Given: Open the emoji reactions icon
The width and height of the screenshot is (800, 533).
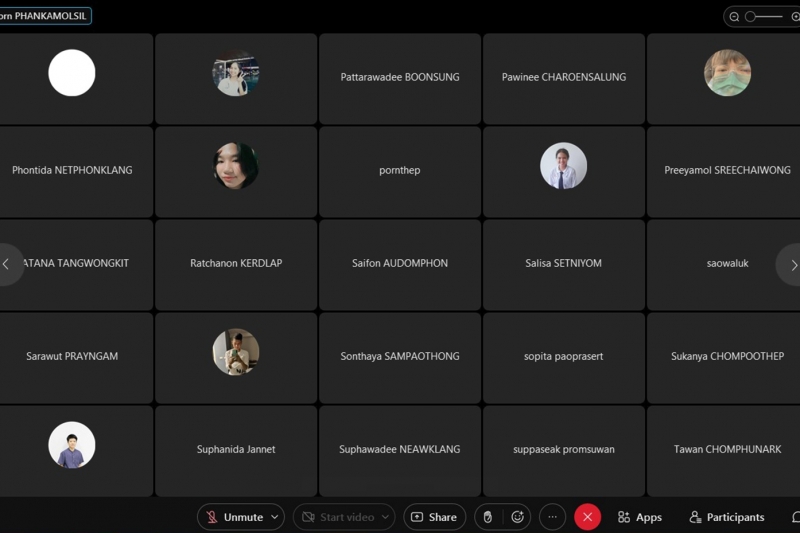Looking at the screenshot, I should click(517, 517).
